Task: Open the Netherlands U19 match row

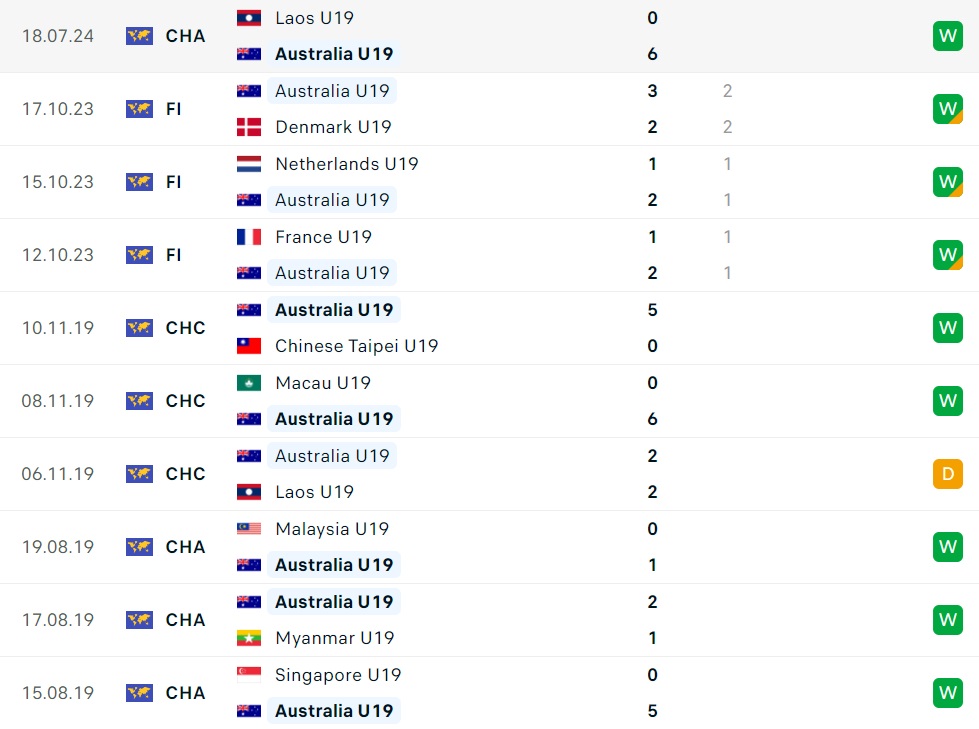Action: [345, 163]
